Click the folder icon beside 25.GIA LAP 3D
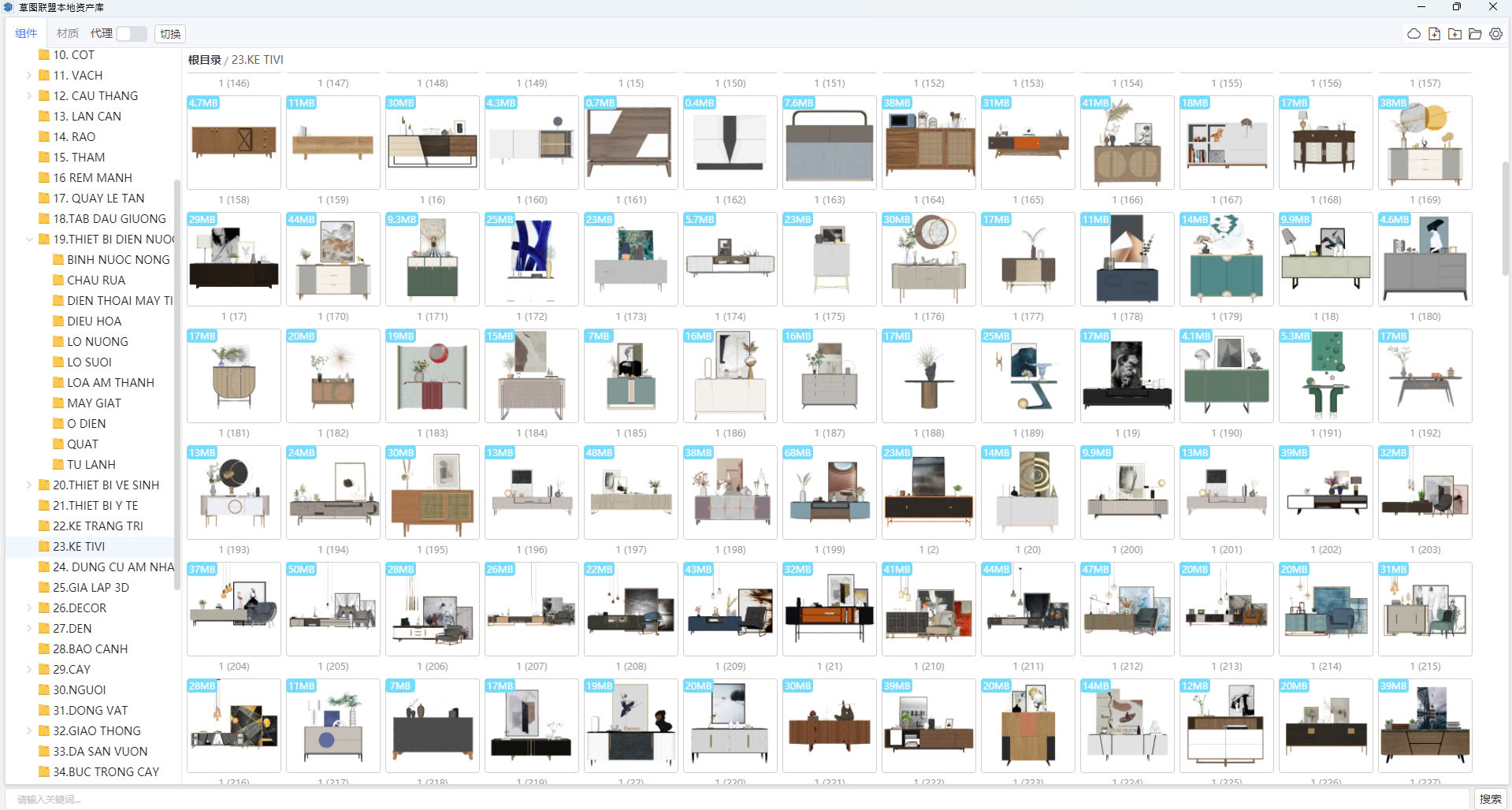The image size is (1512, 810). (x=44, y=587)
